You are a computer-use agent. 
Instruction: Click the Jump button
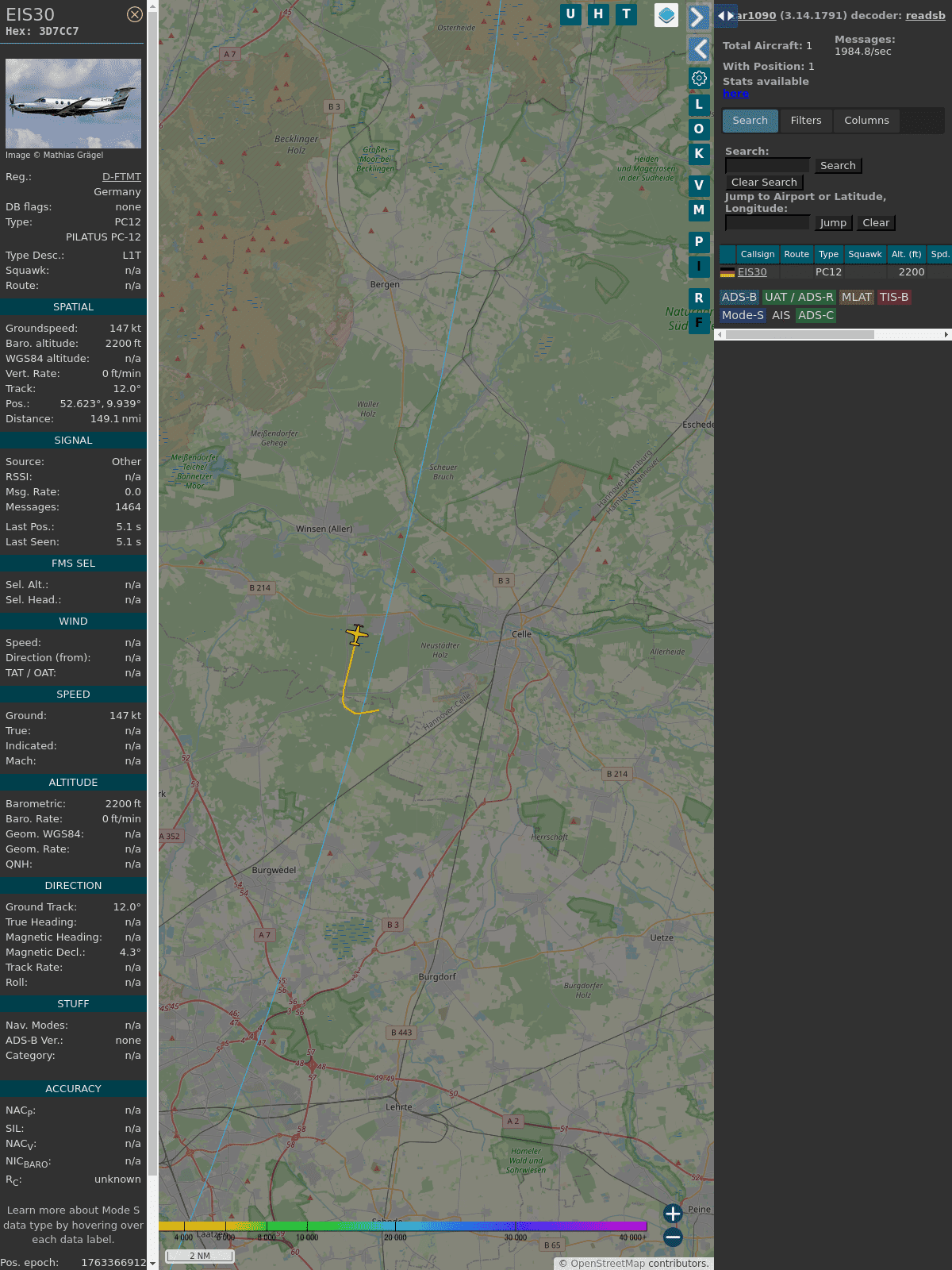[833, 223]
